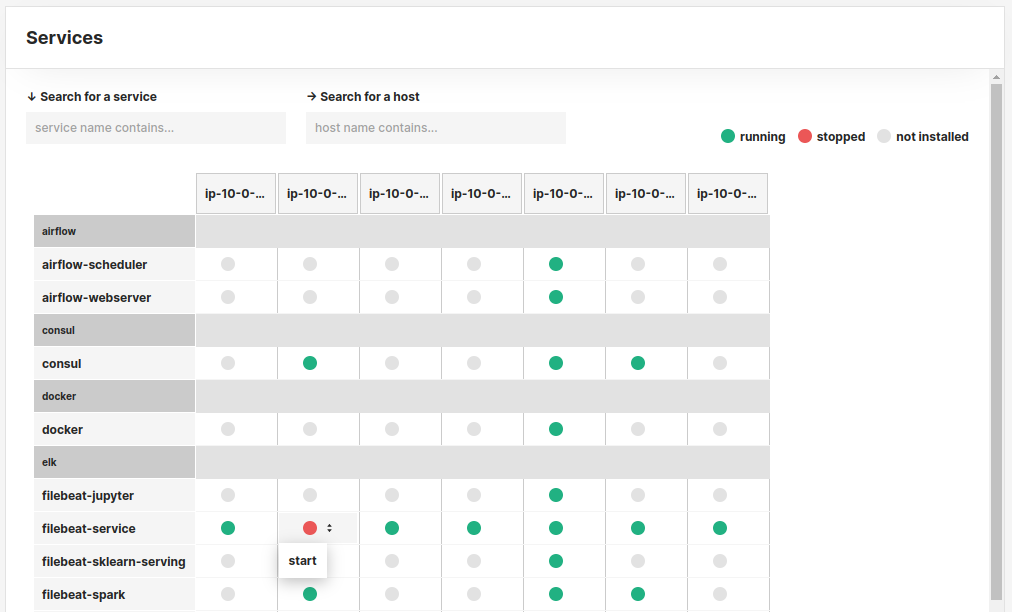
Task: Click the right arrow icon beside Search for a host
Action: click(312, 96)
